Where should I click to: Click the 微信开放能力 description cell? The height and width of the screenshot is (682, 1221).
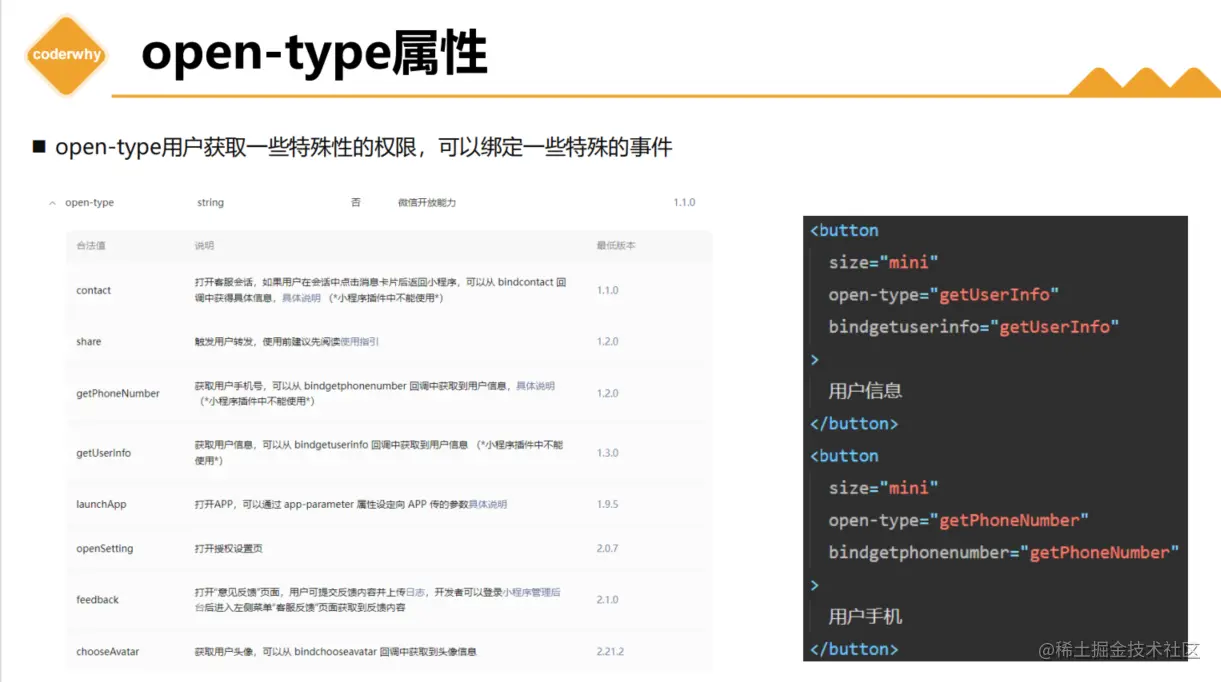(427, 203)
